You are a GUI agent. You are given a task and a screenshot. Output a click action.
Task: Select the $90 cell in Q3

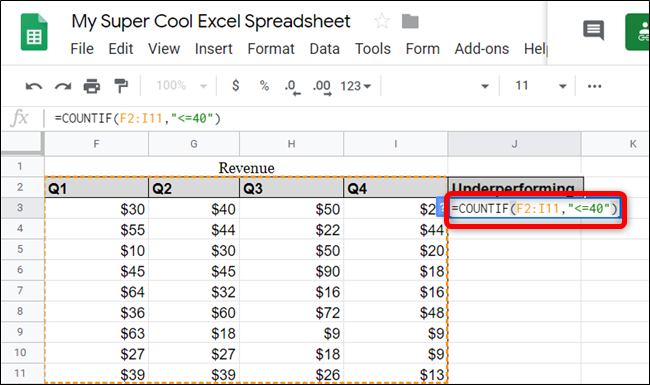click(x=291, y=271)
